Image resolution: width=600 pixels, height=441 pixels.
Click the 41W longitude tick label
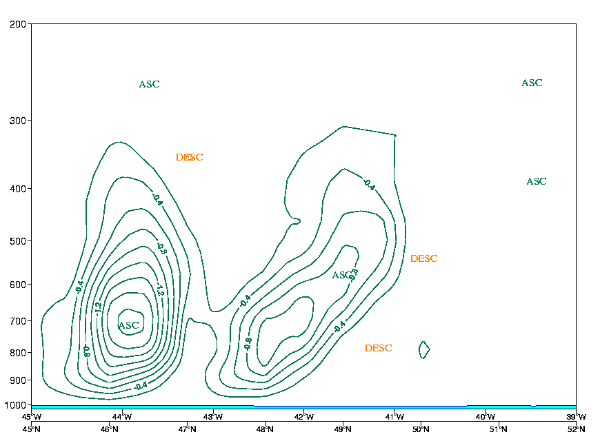(x=394, y=417)
